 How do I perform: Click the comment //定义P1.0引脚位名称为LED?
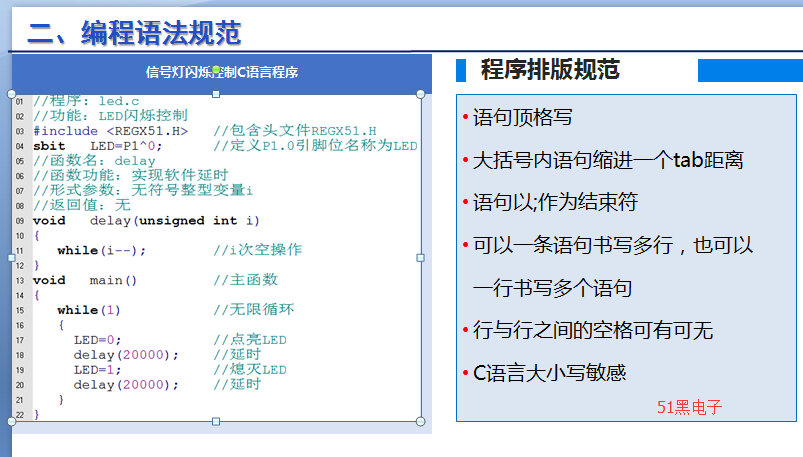(x=315, y=146)
